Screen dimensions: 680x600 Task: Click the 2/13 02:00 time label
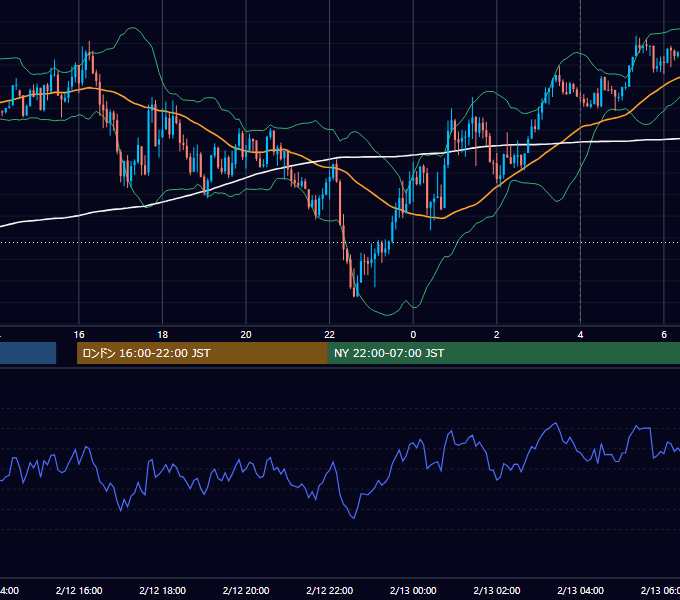pos(497,590)
